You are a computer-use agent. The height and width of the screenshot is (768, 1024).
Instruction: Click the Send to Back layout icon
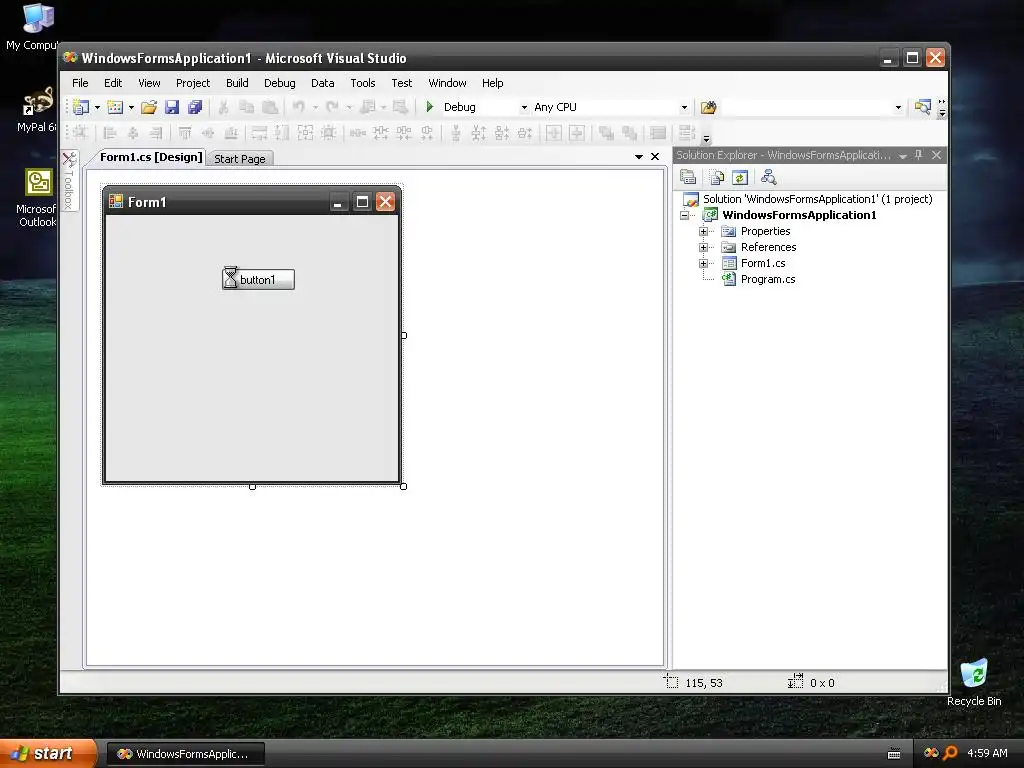[x=629, y=133]
